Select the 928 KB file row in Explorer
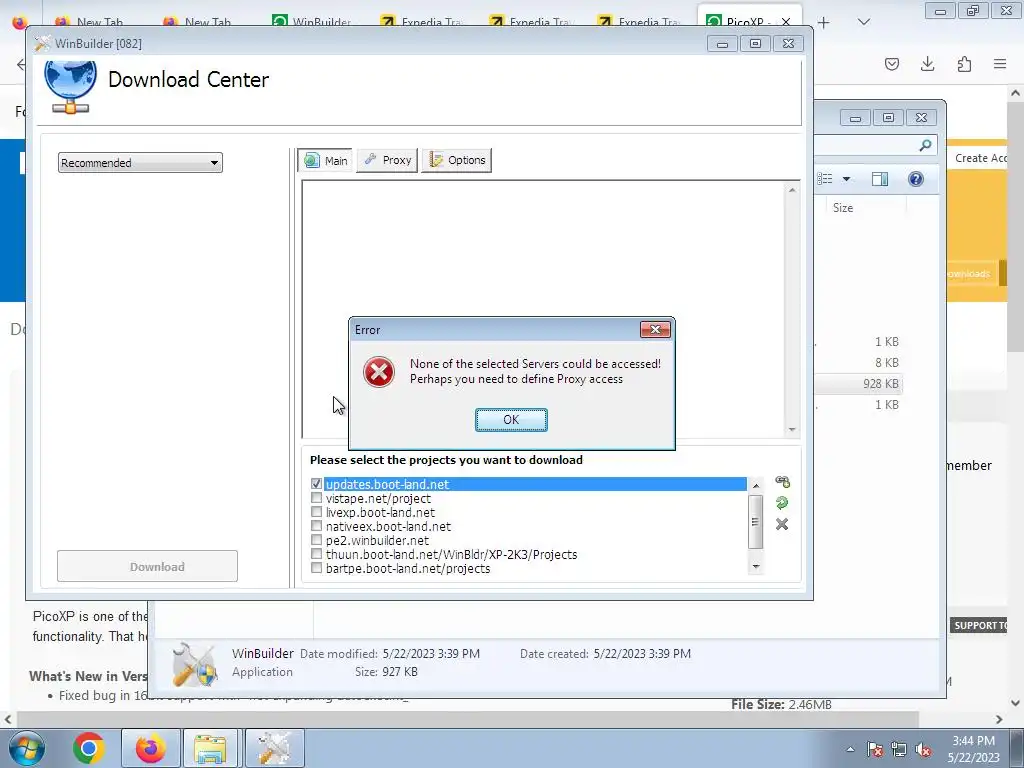Viewport: 1024px width, 768px height. click(859, 383)
